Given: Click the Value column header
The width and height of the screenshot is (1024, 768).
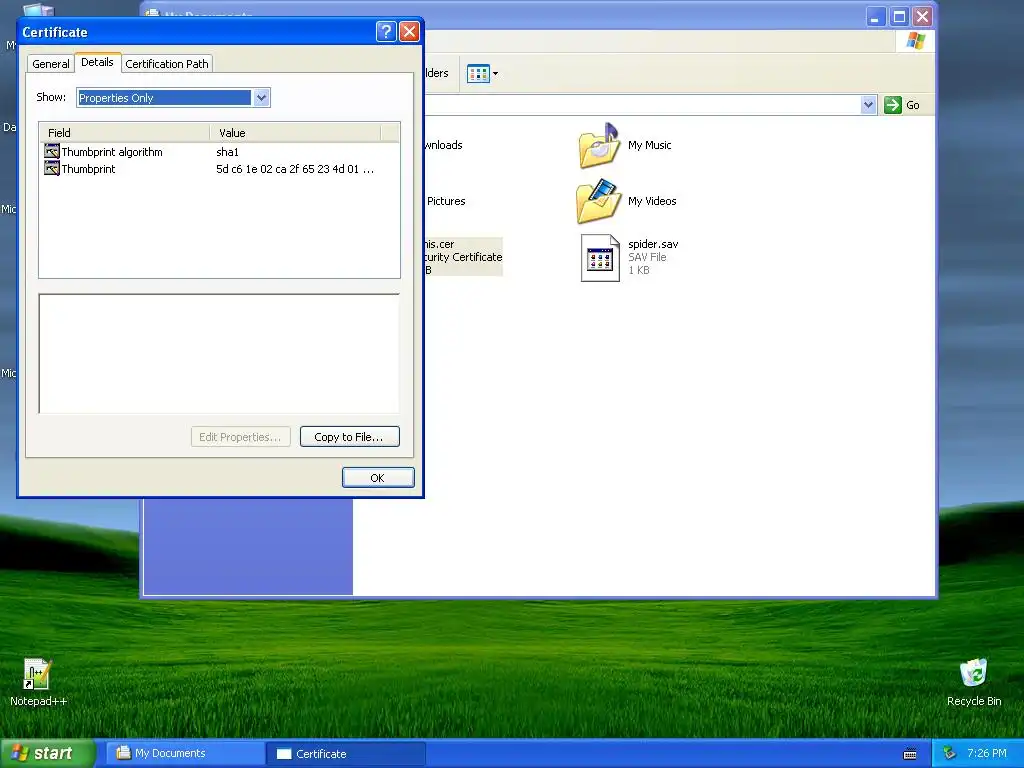Looking at the screenshot, I should (x=295, y=133).
